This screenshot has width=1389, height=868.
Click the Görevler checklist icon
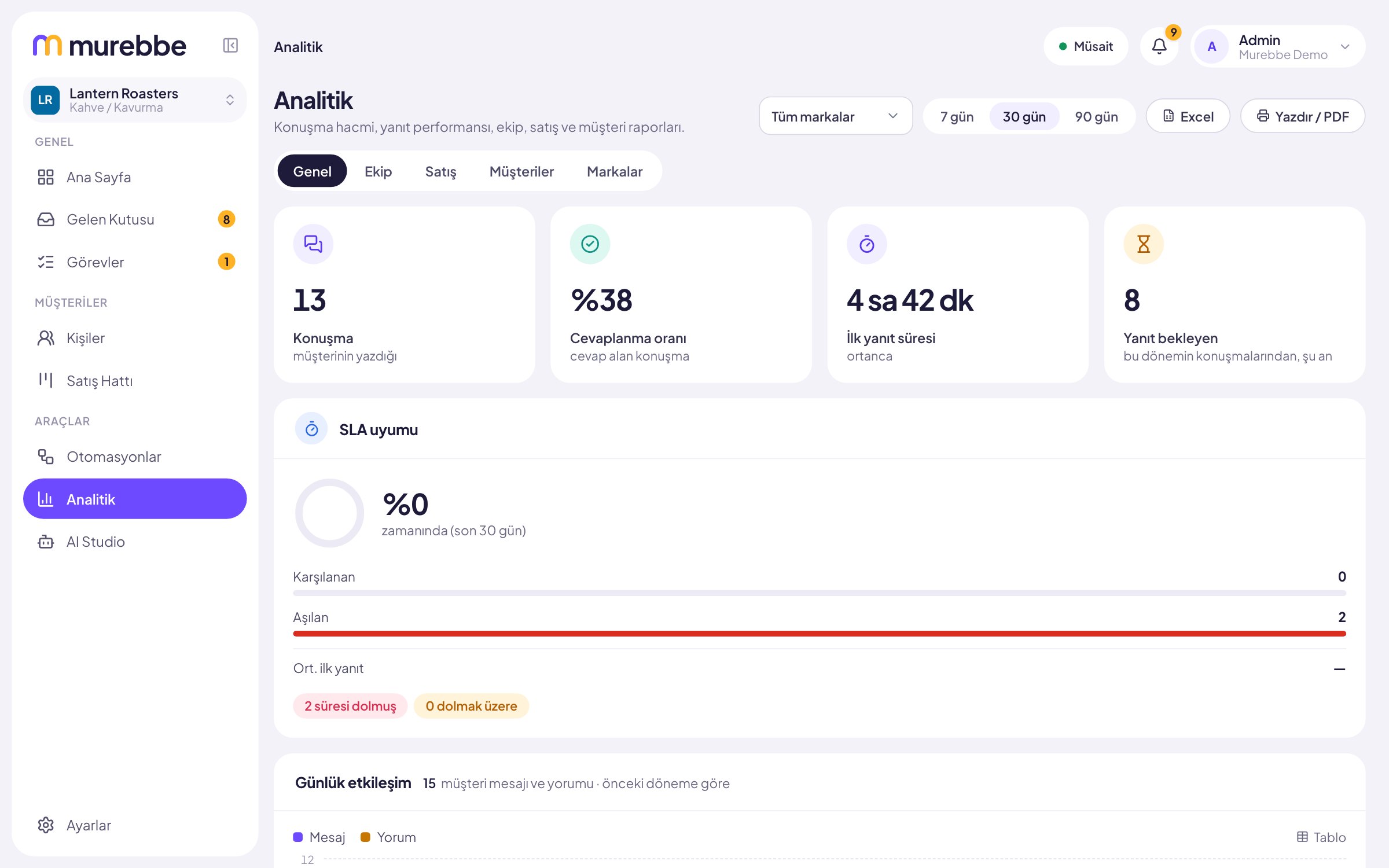(46, 262)
